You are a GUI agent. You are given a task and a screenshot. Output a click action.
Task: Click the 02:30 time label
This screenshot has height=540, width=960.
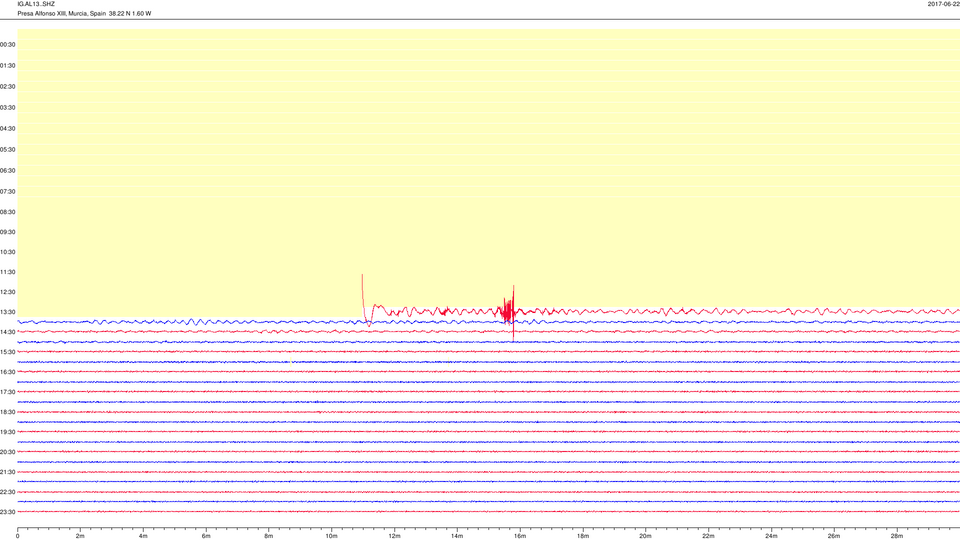pyautogui.click(x=8, y=86)
